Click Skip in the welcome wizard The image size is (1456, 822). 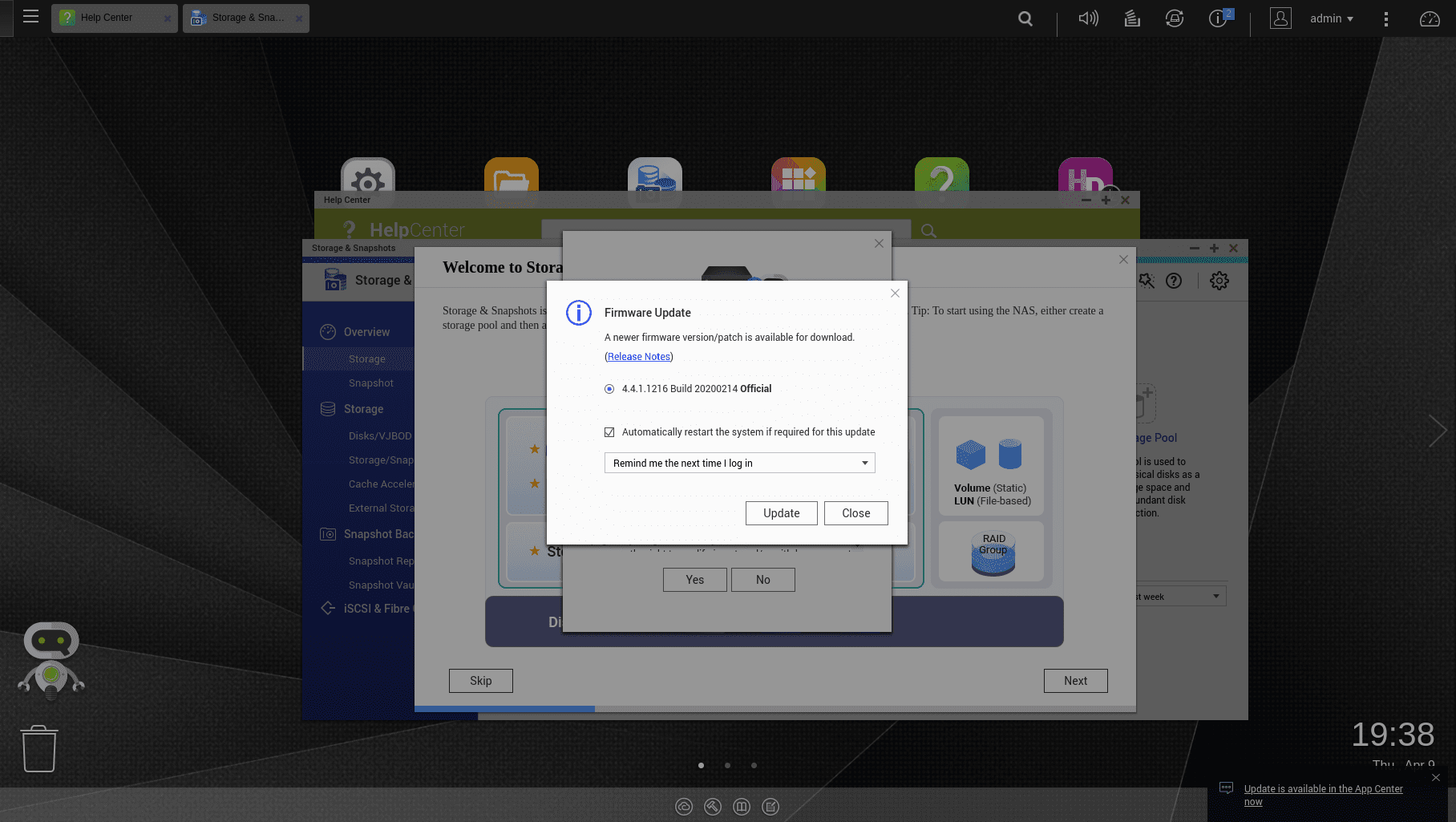click(480, 681)
